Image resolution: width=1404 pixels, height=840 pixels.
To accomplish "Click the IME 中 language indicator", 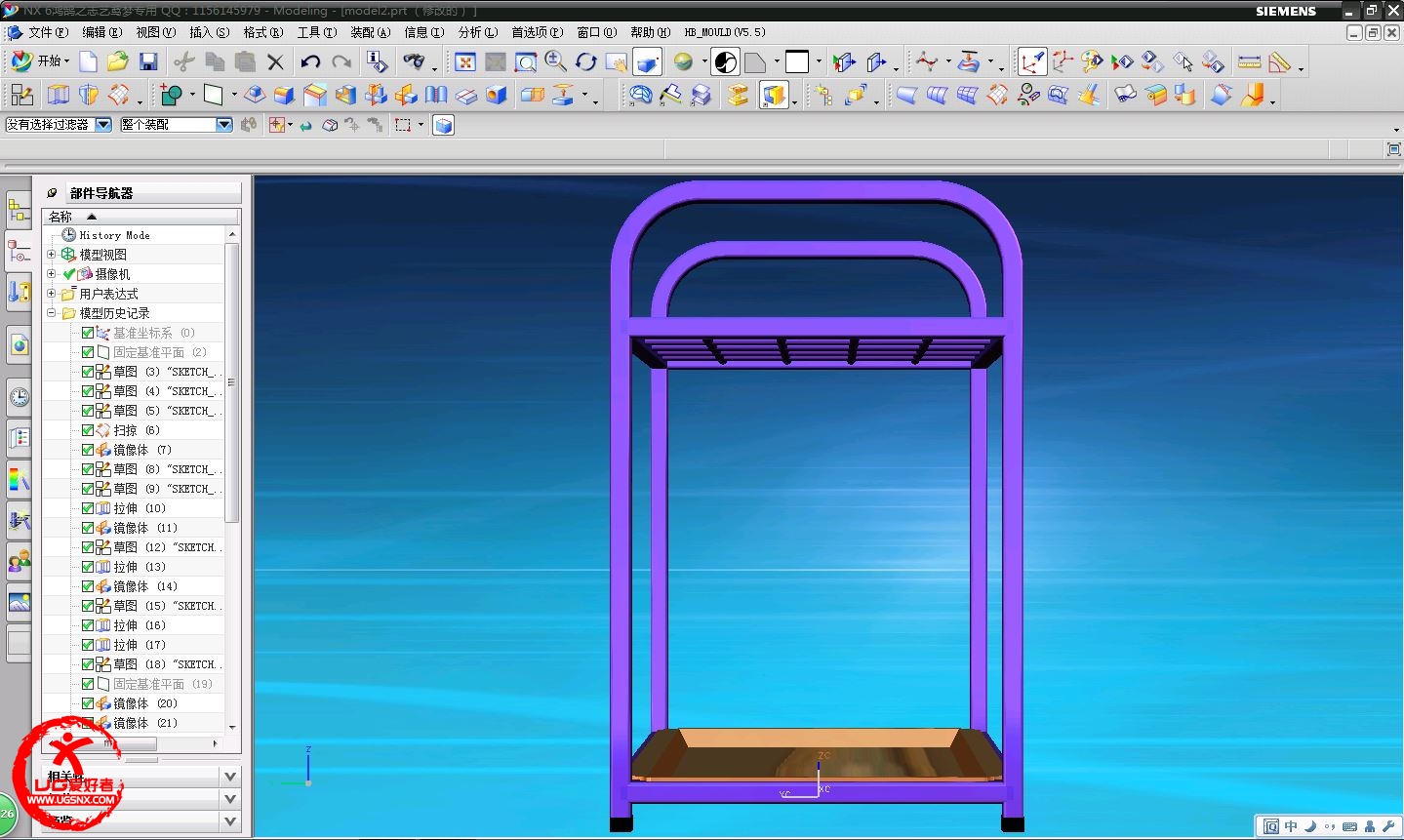I will (1291, 826).
